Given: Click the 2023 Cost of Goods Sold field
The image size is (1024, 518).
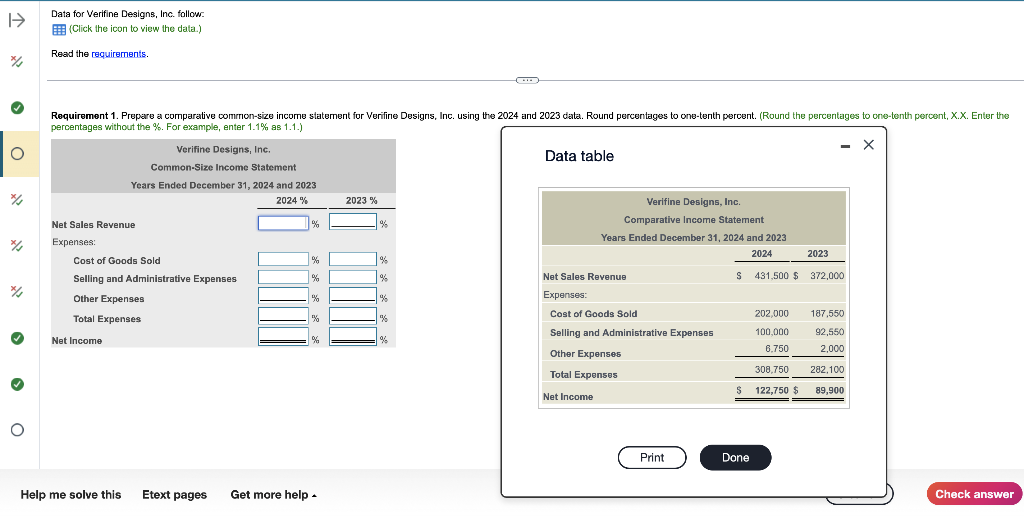Looking at the screenshot, I should (x=353, y=259).
